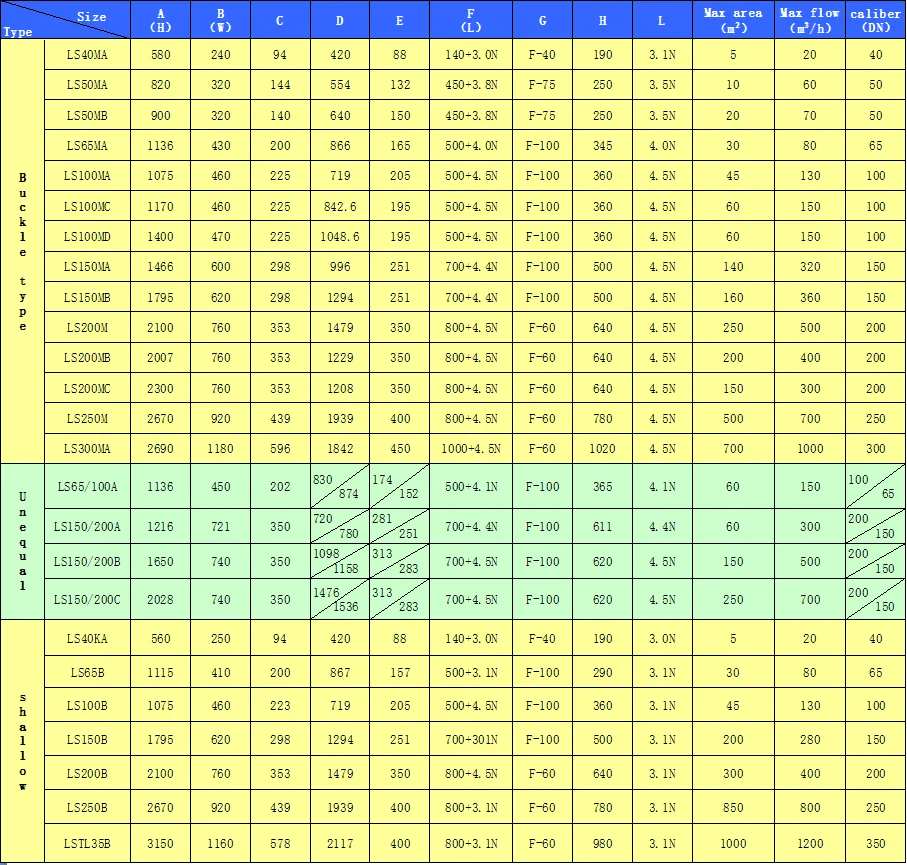Viewport: 907px width, 865px height.
Task: Click the 1000+4.5N value for LS300MA
Action: coord(471,448)
